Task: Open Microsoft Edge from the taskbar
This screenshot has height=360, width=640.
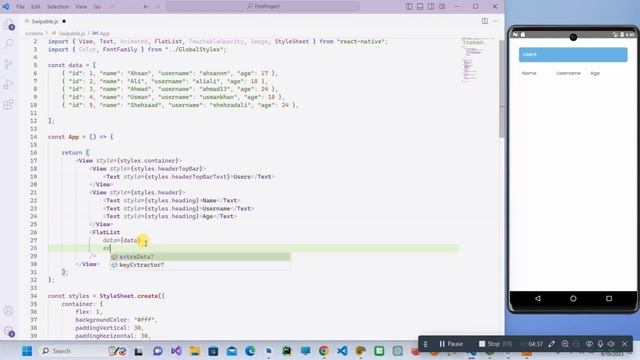Action: 250,351
